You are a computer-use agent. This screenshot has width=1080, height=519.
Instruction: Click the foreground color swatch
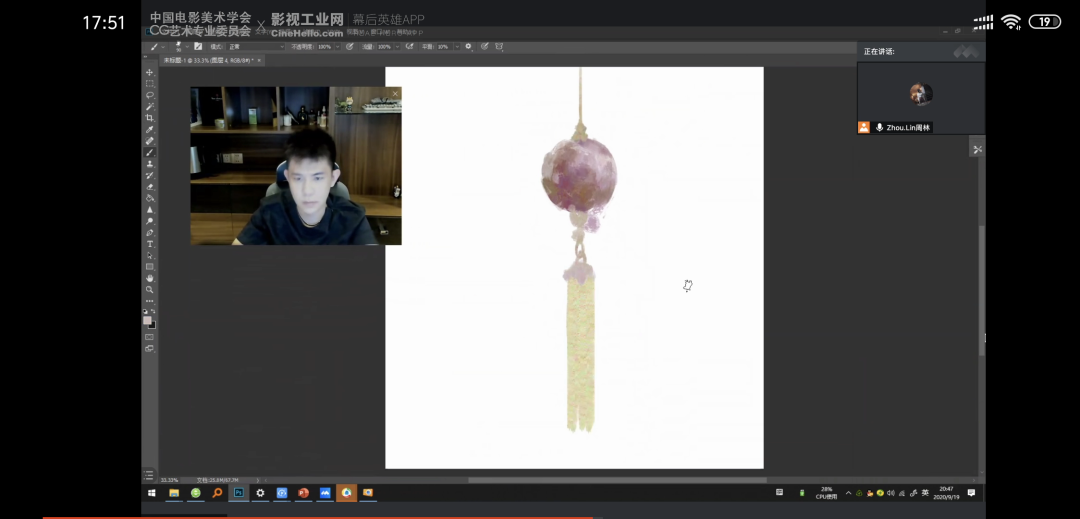point(148,320)
